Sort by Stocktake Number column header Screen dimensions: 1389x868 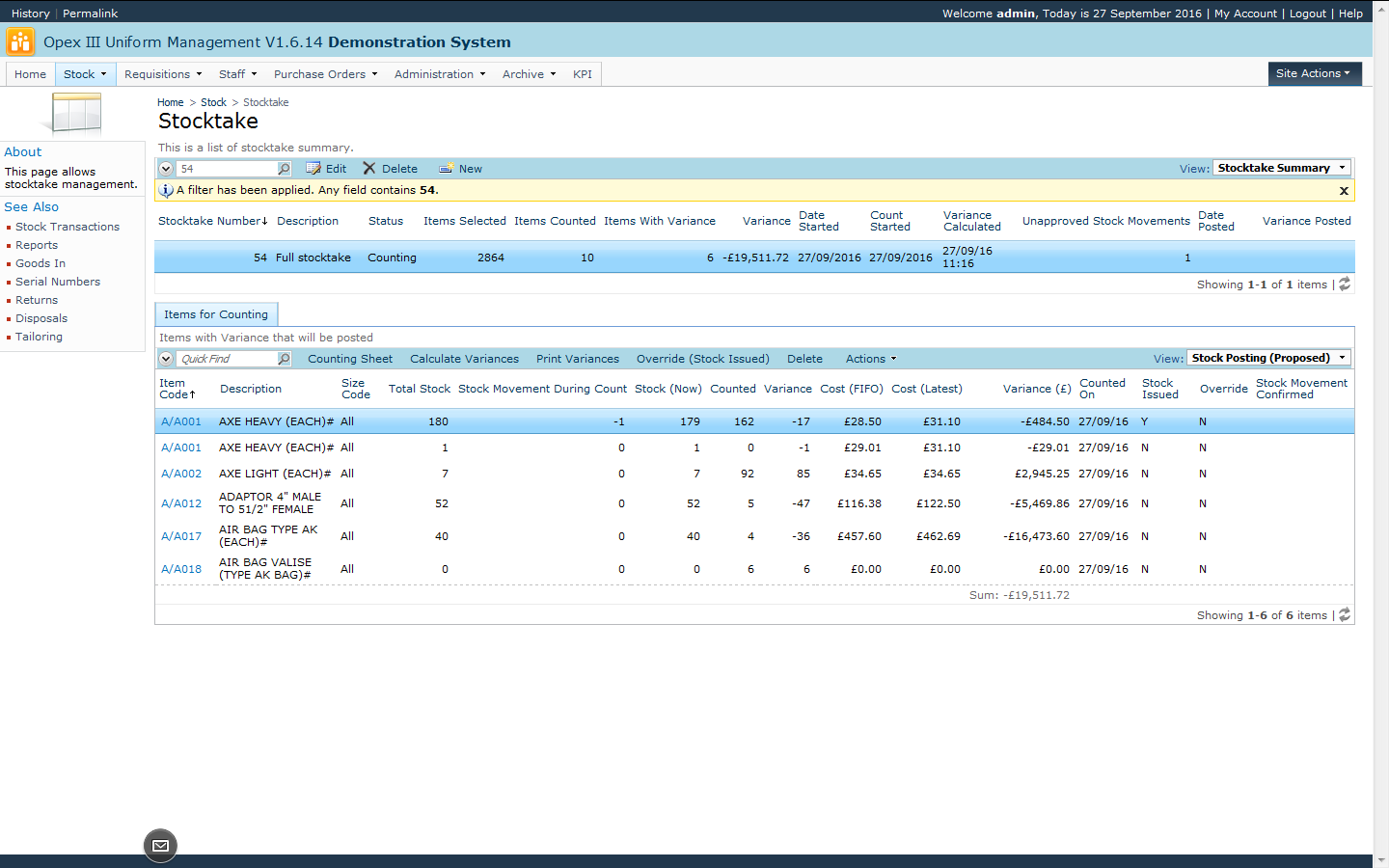pyautogui.click(x=213, y=221)
